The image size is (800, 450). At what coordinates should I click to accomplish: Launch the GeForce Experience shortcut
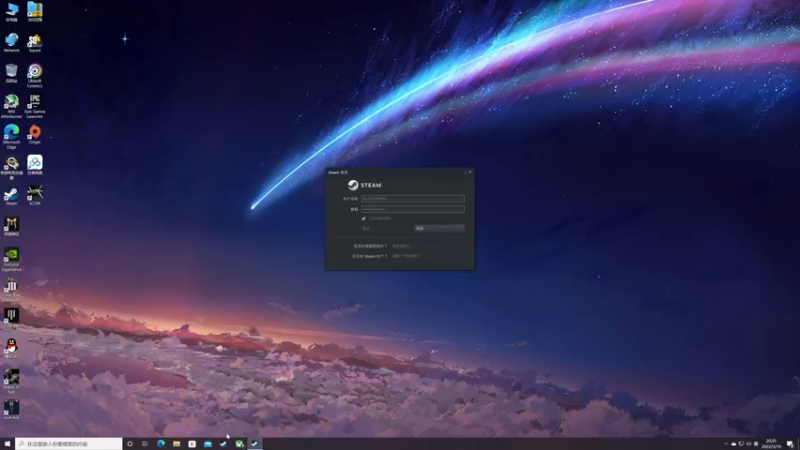point(11,259)
